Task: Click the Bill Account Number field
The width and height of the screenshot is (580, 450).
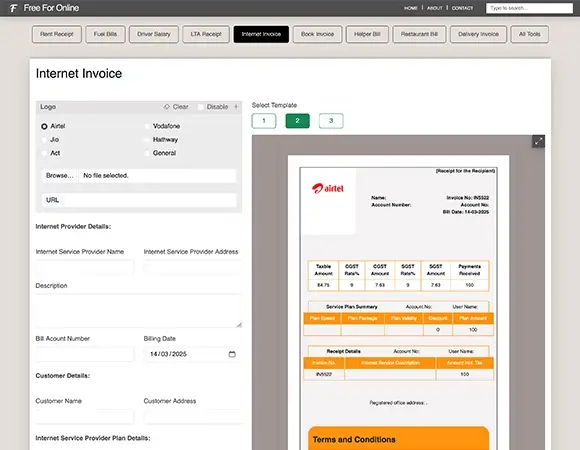Action: tap(85, 354)
